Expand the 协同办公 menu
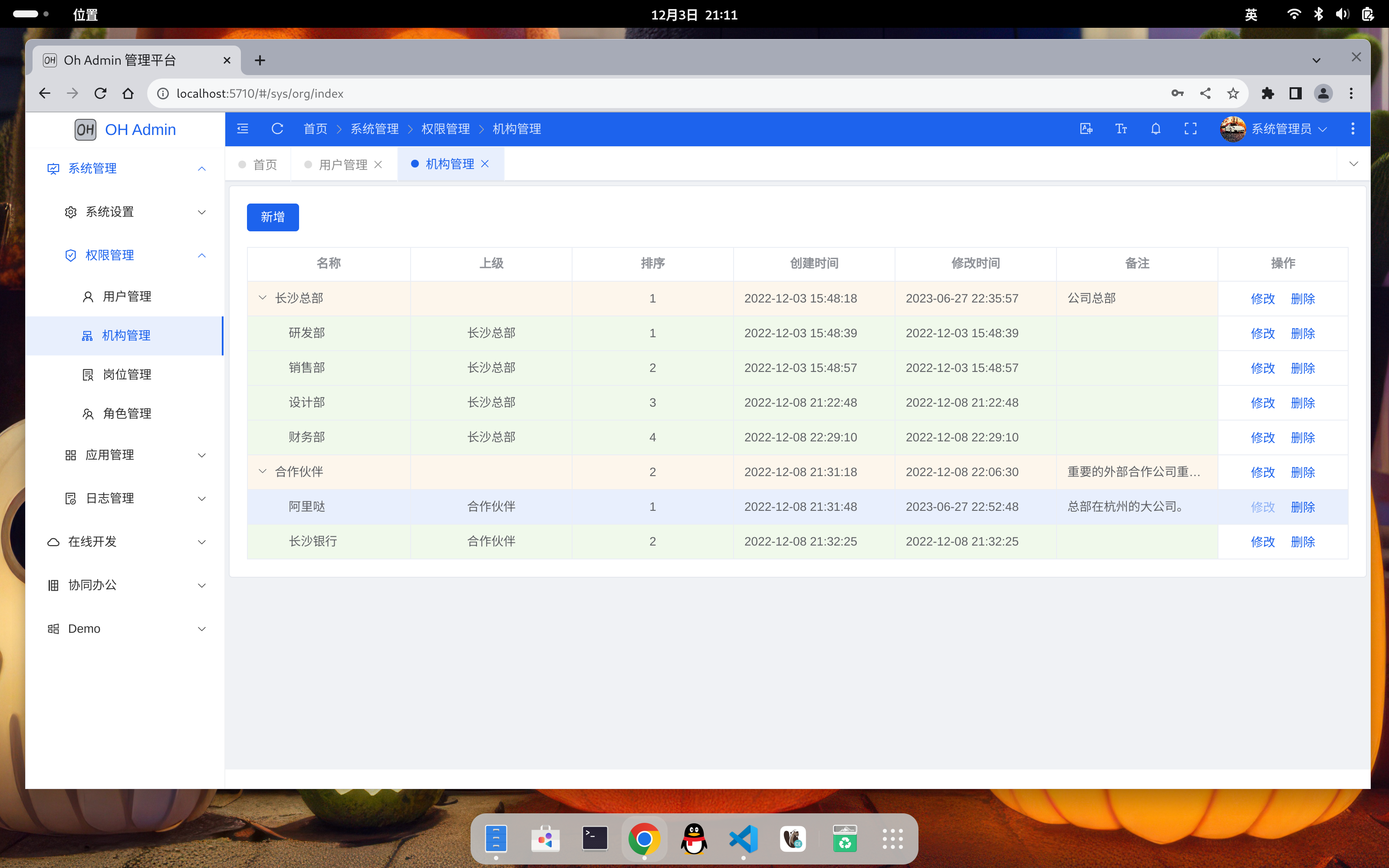 tap(126, 585)
